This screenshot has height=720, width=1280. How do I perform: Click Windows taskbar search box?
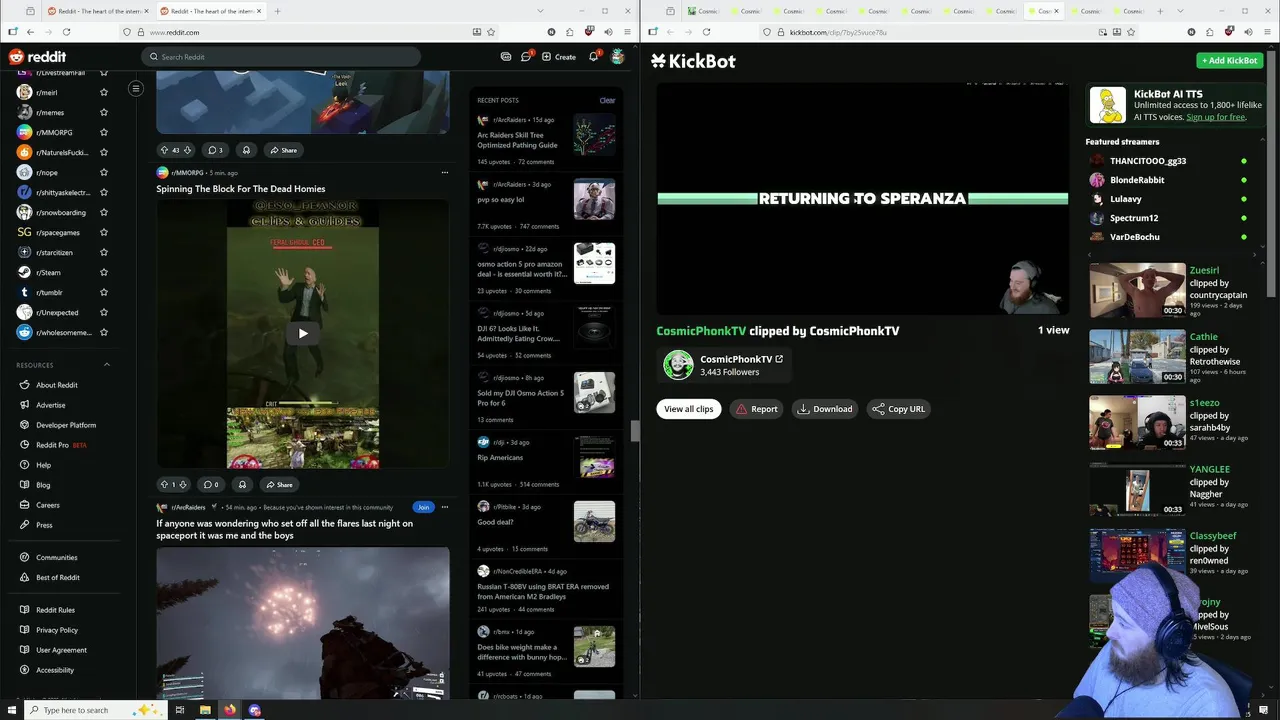point(95,710)
